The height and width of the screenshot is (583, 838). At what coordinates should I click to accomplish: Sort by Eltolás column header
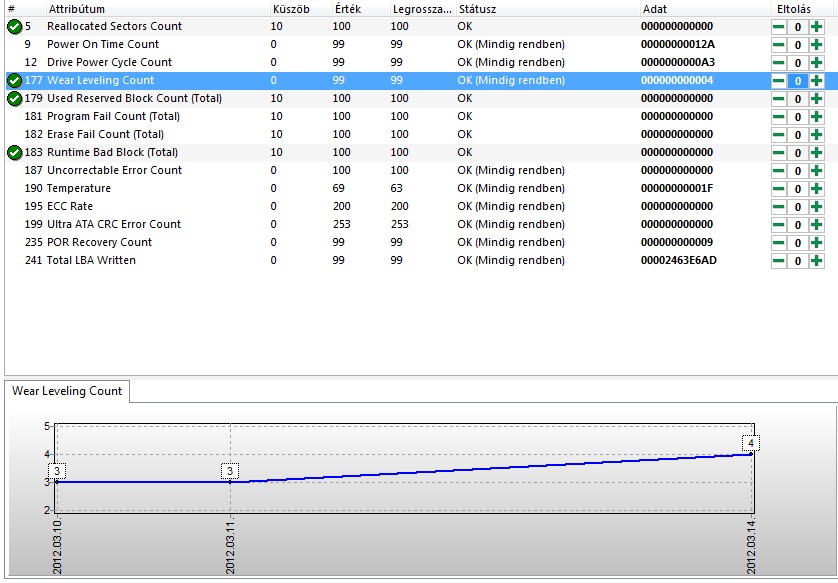[803, 9]
